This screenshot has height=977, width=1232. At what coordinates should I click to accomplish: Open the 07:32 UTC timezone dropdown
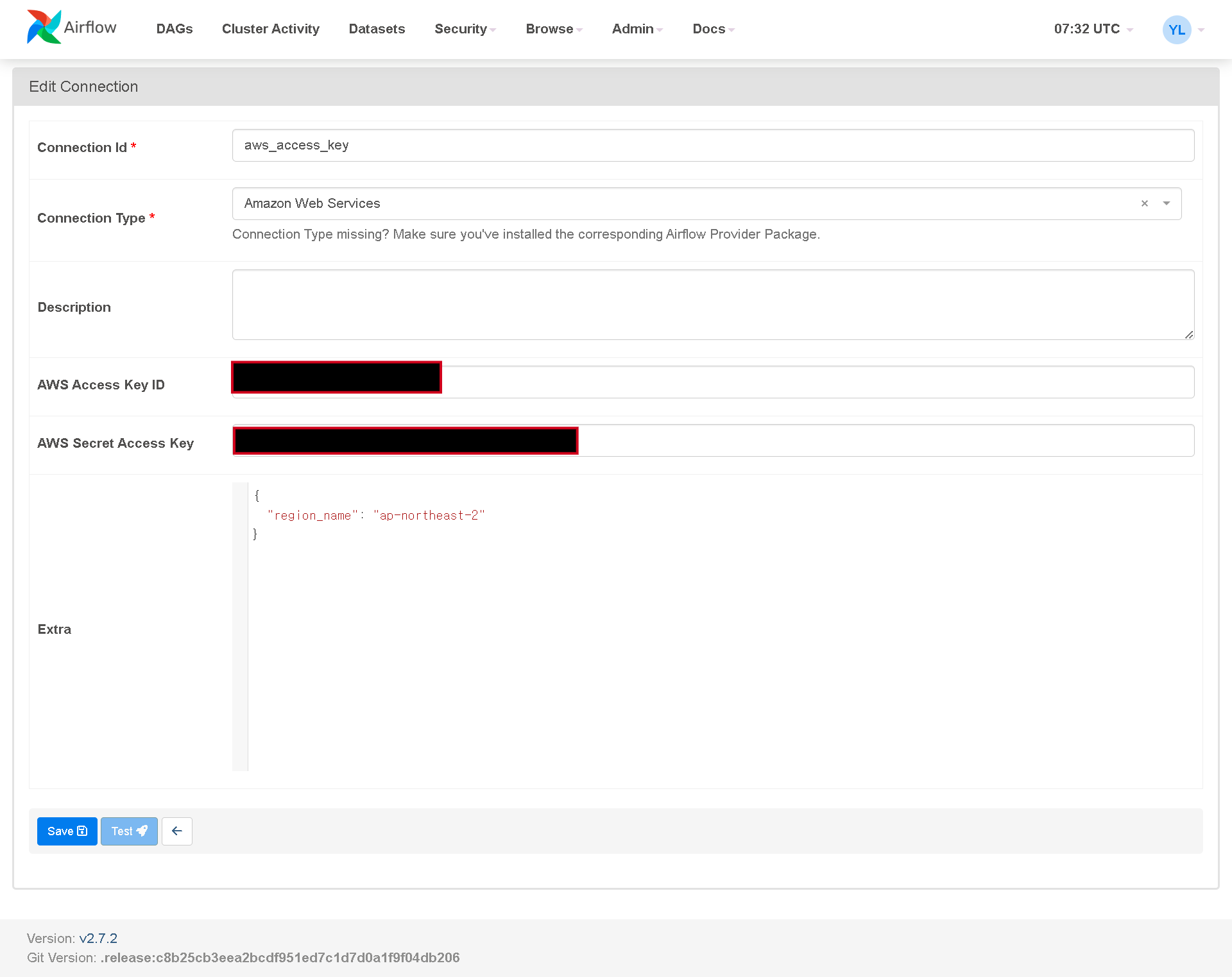click(x=1093, y=29)
